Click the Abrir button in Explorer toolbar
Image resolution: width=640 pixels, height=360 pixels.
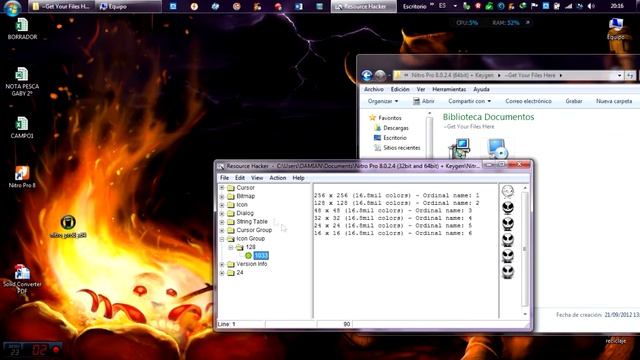424,101
